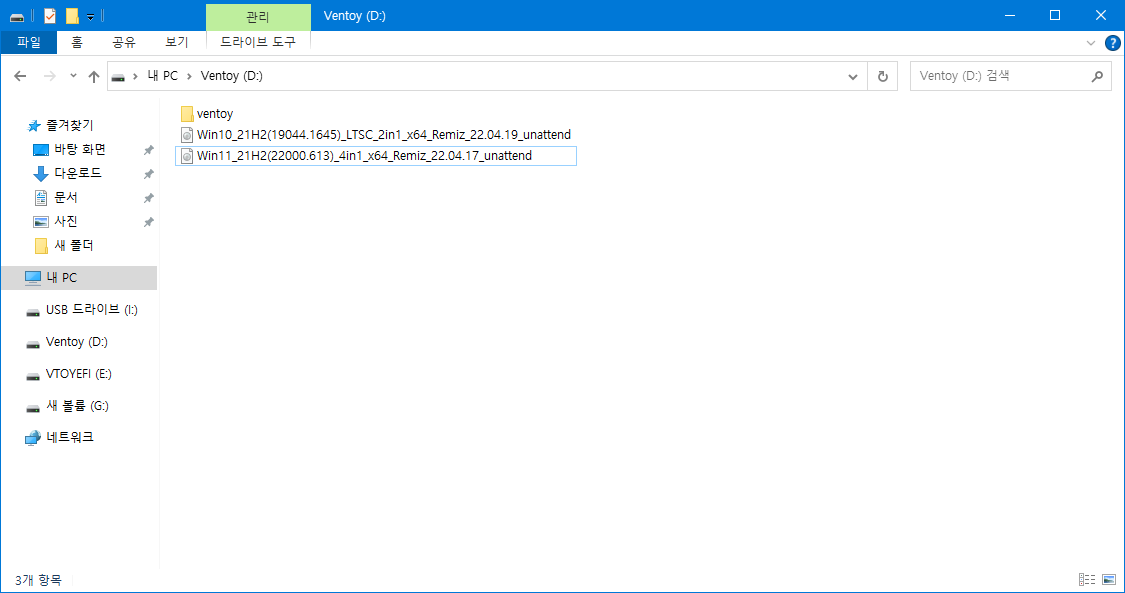The height and width of the screenshot is (593, 1125).
Task: Click the Properties quick access icon
Action: point(50,16)
